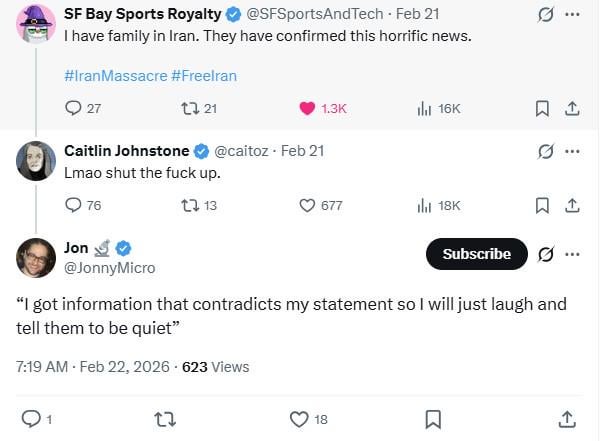
Task: Open more options on Jon's post
Action: coord(572,254)
